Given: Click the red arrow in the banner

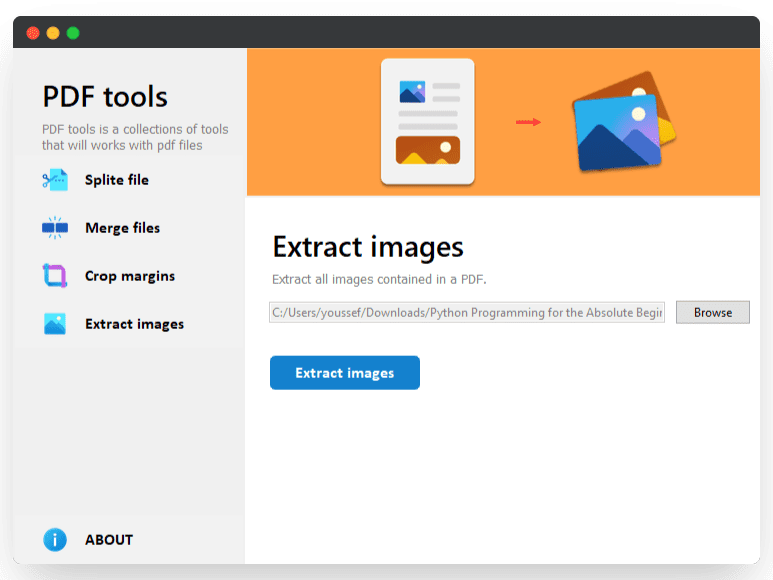Looking at the screenshot, I should 528,122.
